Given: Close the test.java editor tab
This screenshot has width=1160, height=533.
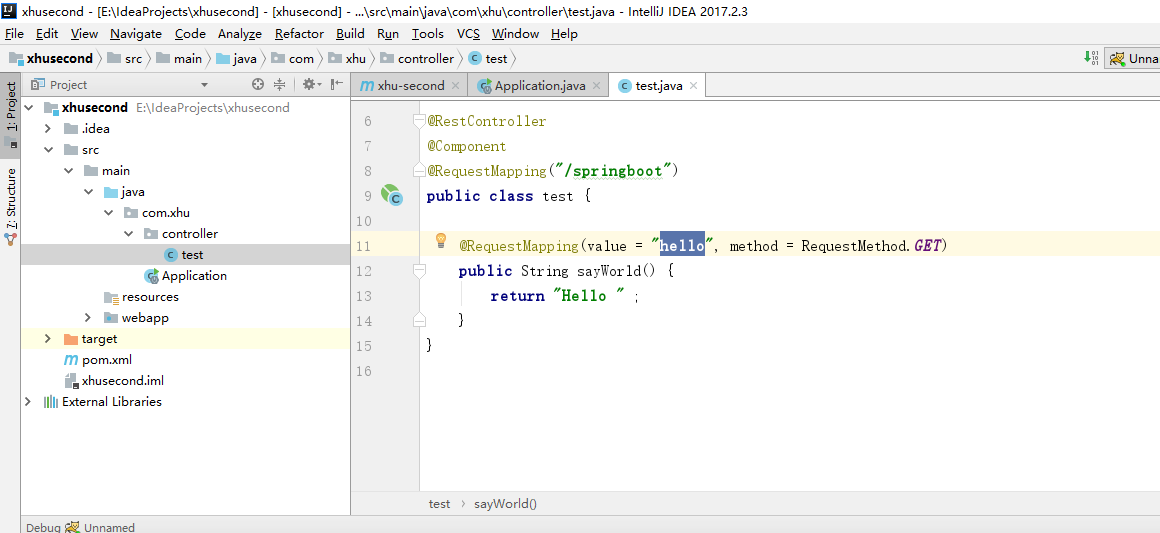Looking at the screenshot, I should (693, 86).
